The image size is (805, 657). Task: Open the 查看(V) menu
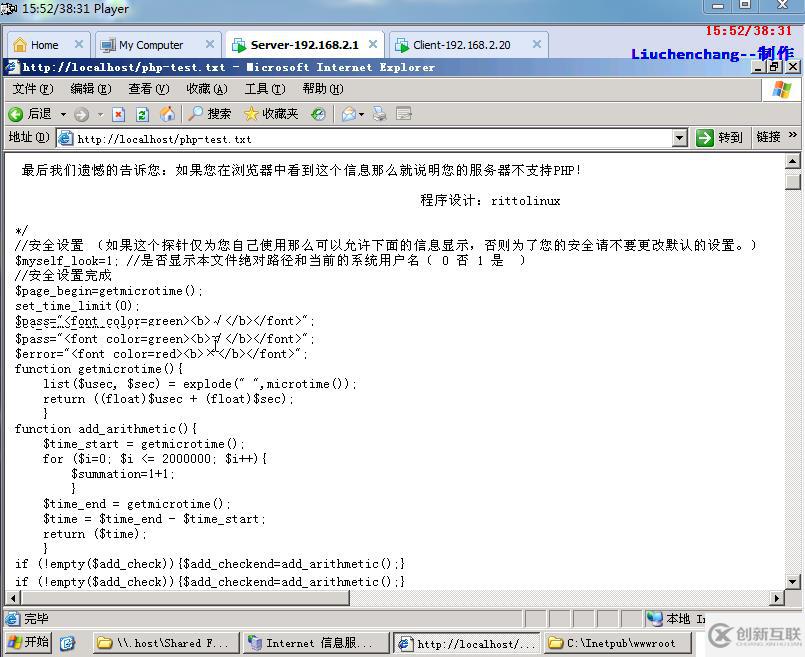[x=149, y=89]
